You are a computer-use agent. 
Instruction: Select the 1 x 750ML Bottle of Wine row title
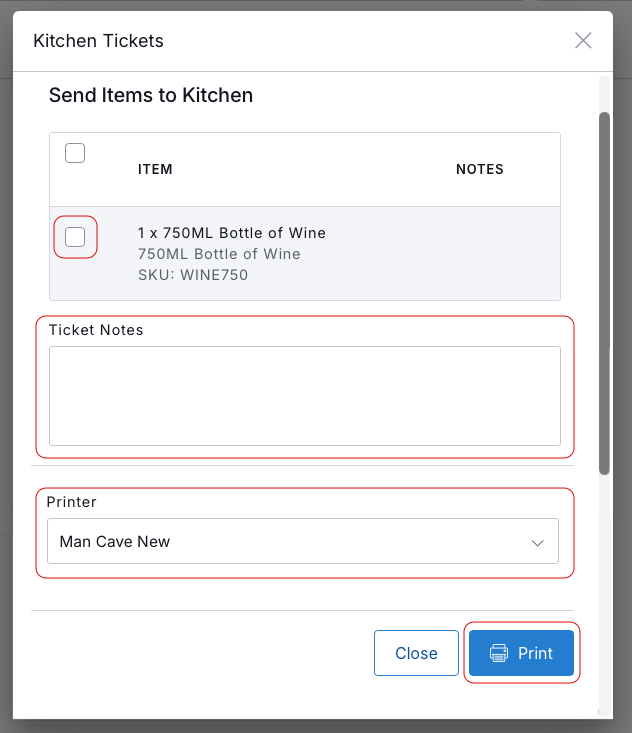pos(232,233)
